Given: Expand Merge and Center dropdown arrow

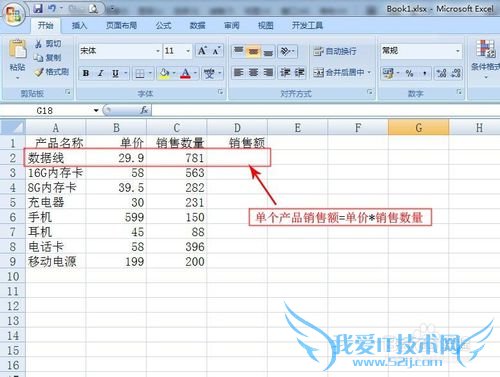Looking at the screenshot, I should (369, 72).
